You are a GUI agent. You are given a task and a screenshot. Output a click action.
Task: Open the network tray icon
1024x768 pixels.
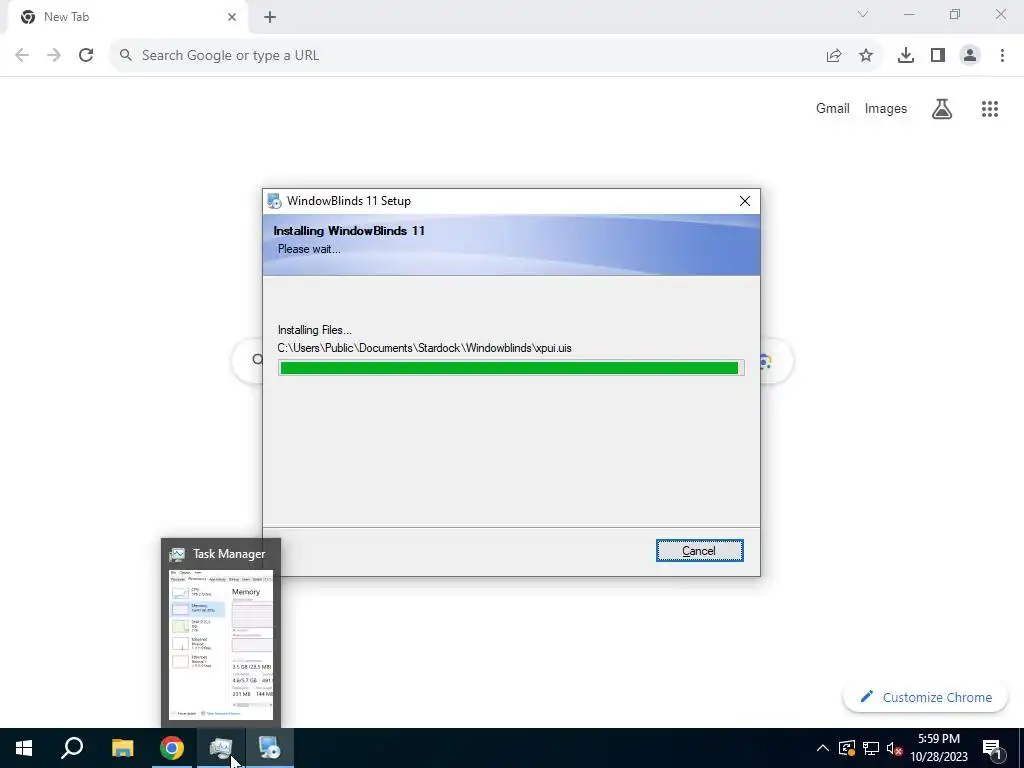click(x=871, y=748)
